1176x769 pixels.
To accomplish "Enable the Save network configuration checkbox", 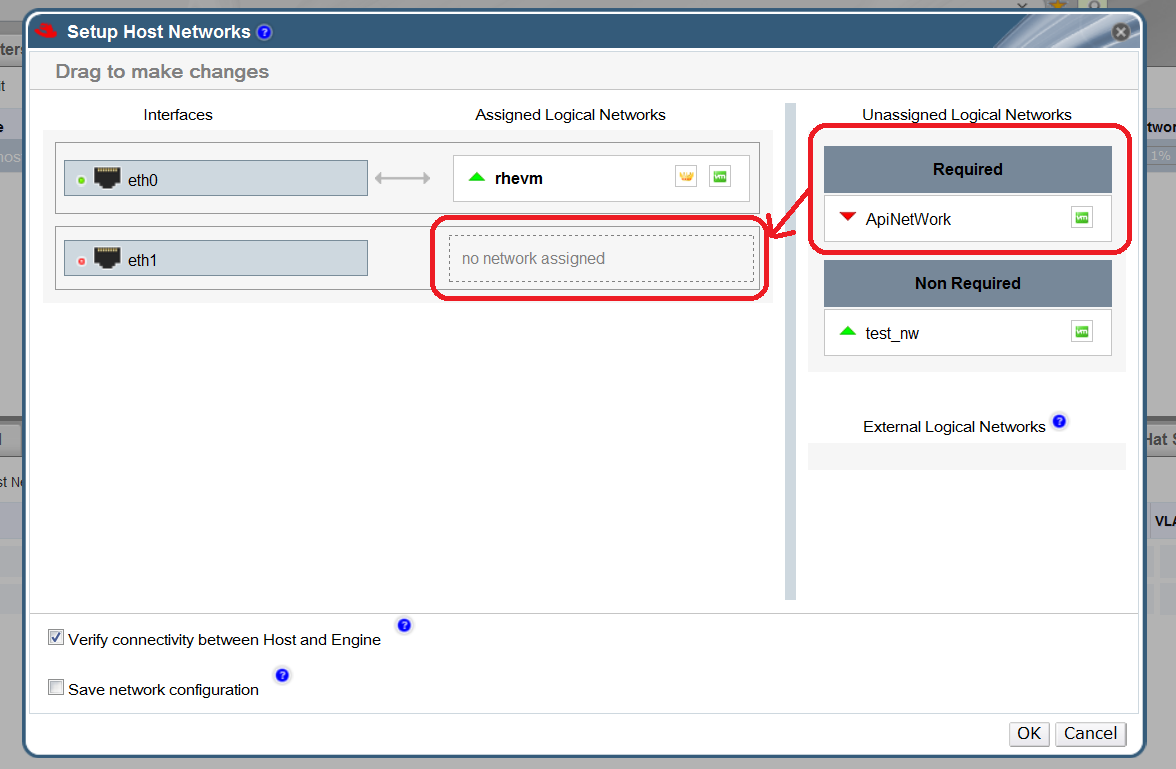I will click(56, 688).
